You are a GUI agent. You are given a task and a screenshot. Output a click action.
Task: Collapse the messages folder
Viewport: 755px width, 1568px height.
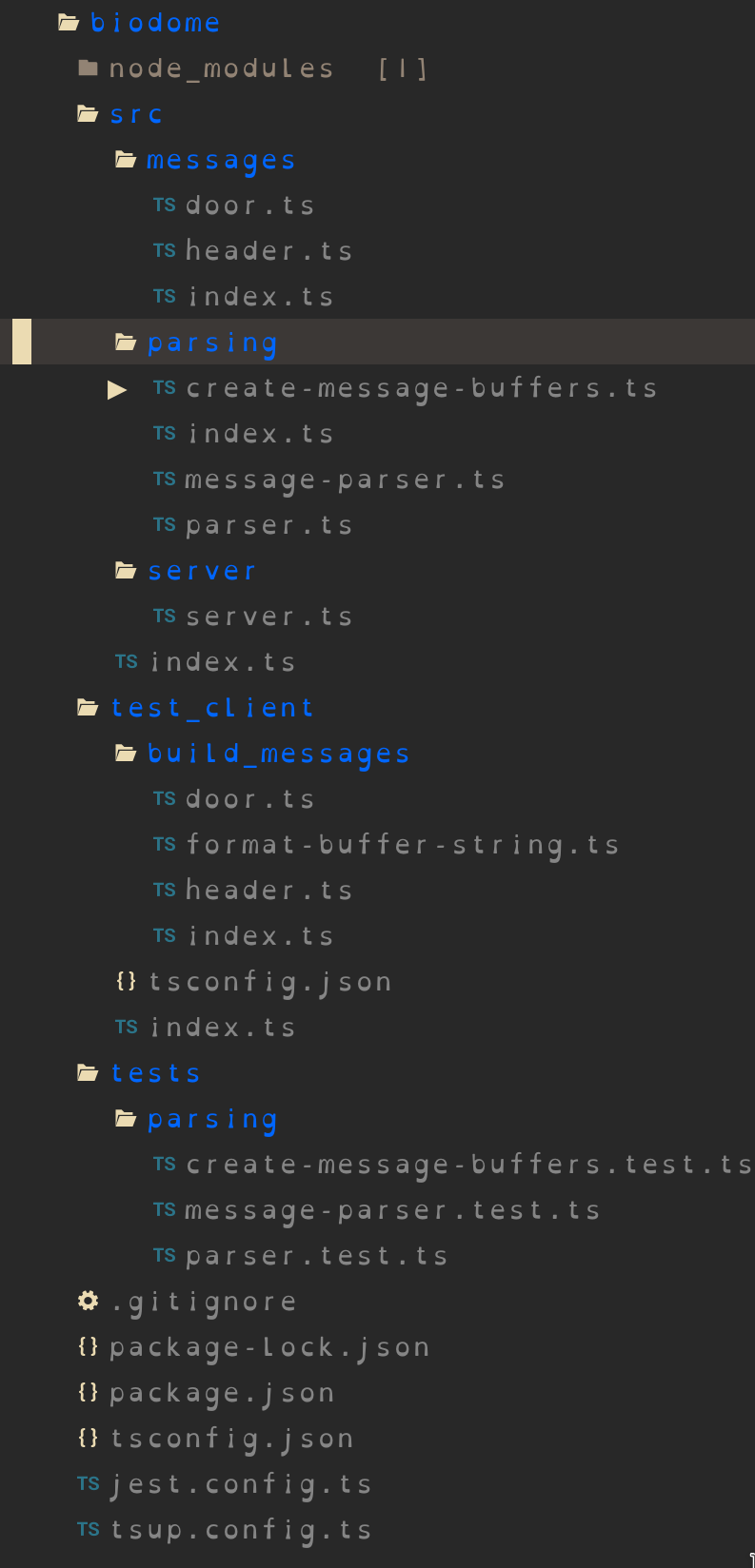[x=221, y=159]
